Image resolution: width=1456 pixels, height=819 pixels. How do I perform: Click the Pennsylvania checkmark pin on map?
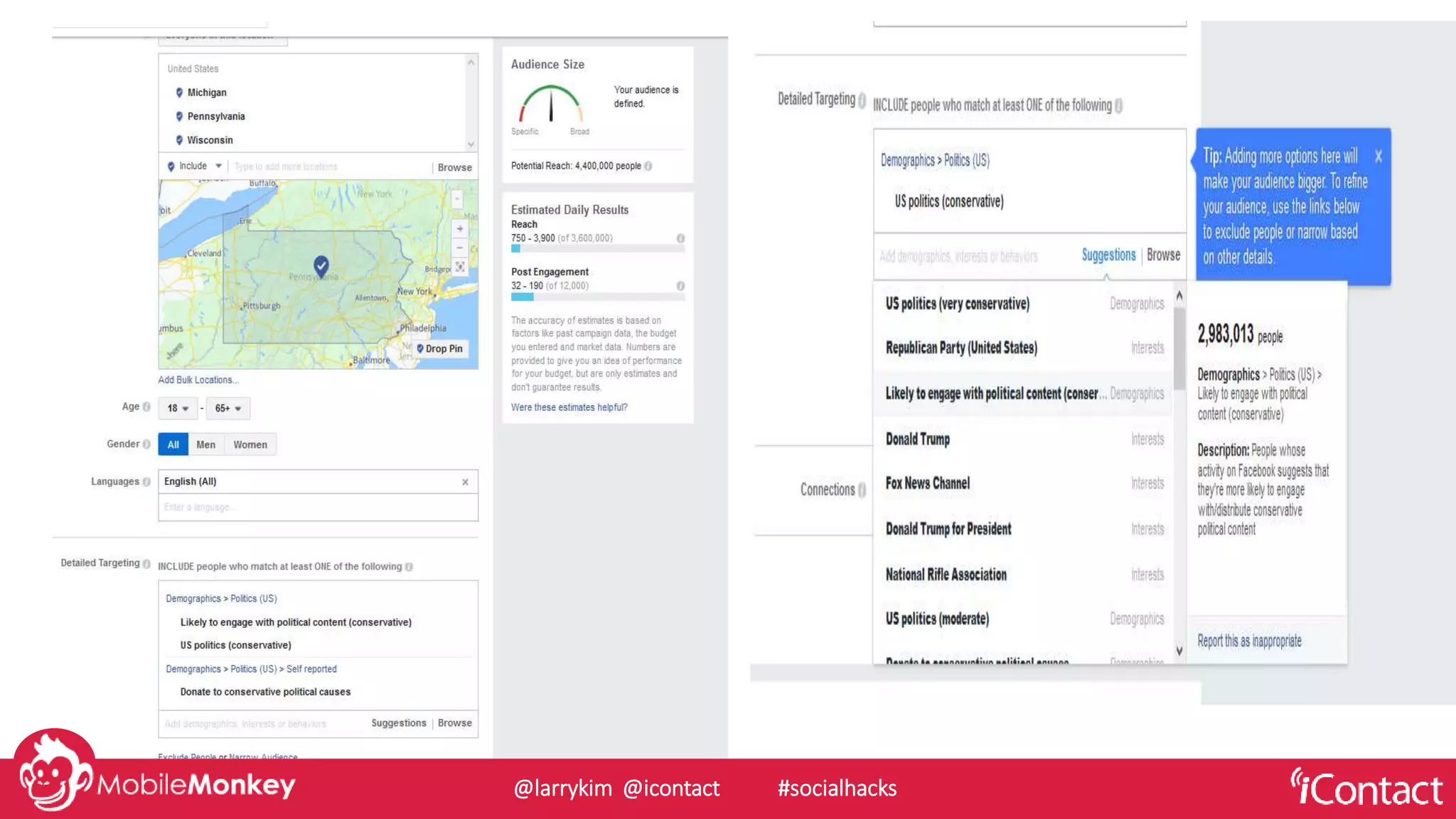(321, 266)
